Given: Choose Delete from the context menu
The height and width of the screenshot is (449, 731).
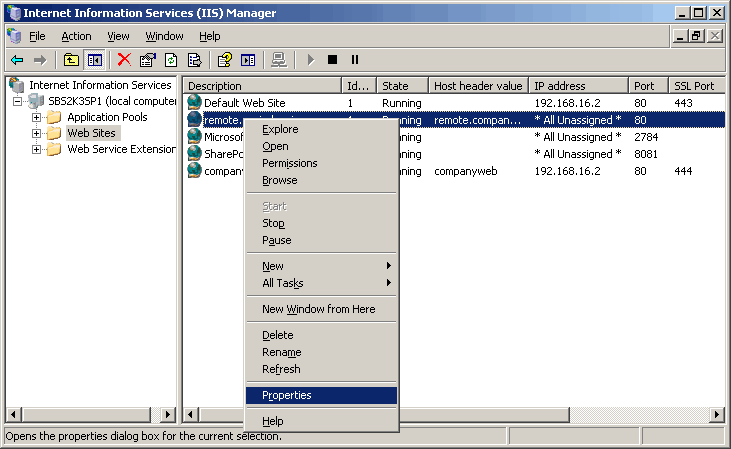Looking at the screenshot, I should (x=322, y=335).
